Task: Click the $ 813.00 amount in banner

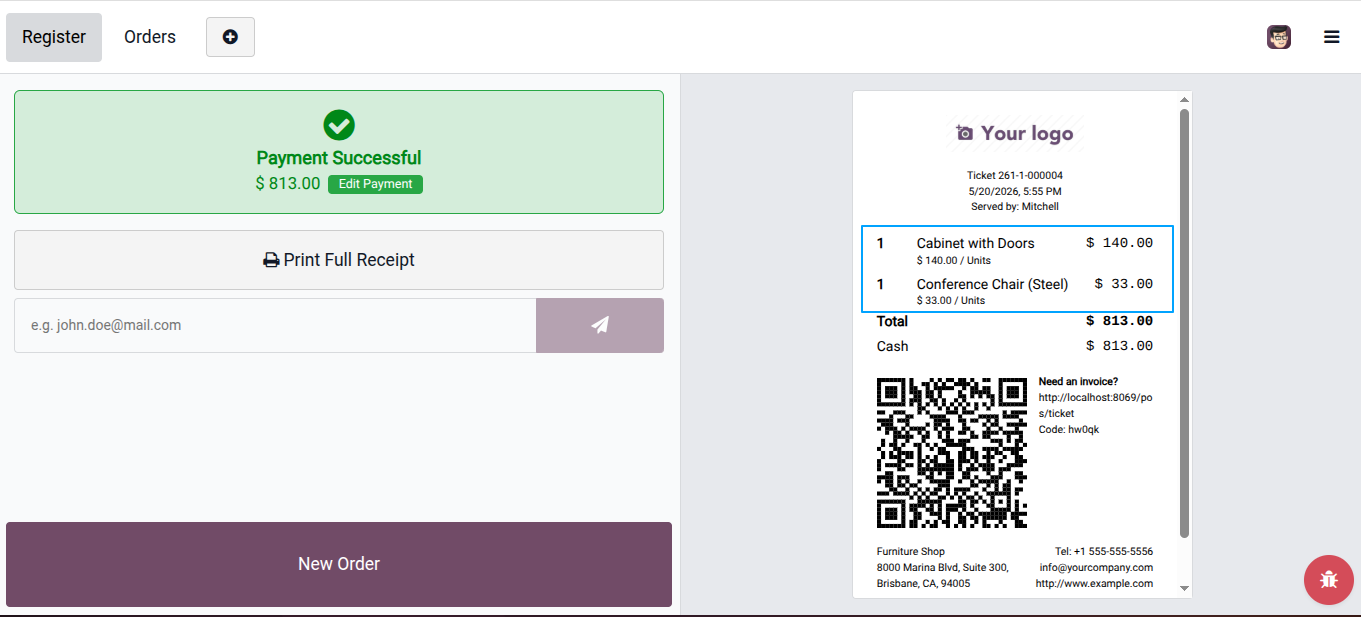Action: pyautogui.click(x=288, y=184)
